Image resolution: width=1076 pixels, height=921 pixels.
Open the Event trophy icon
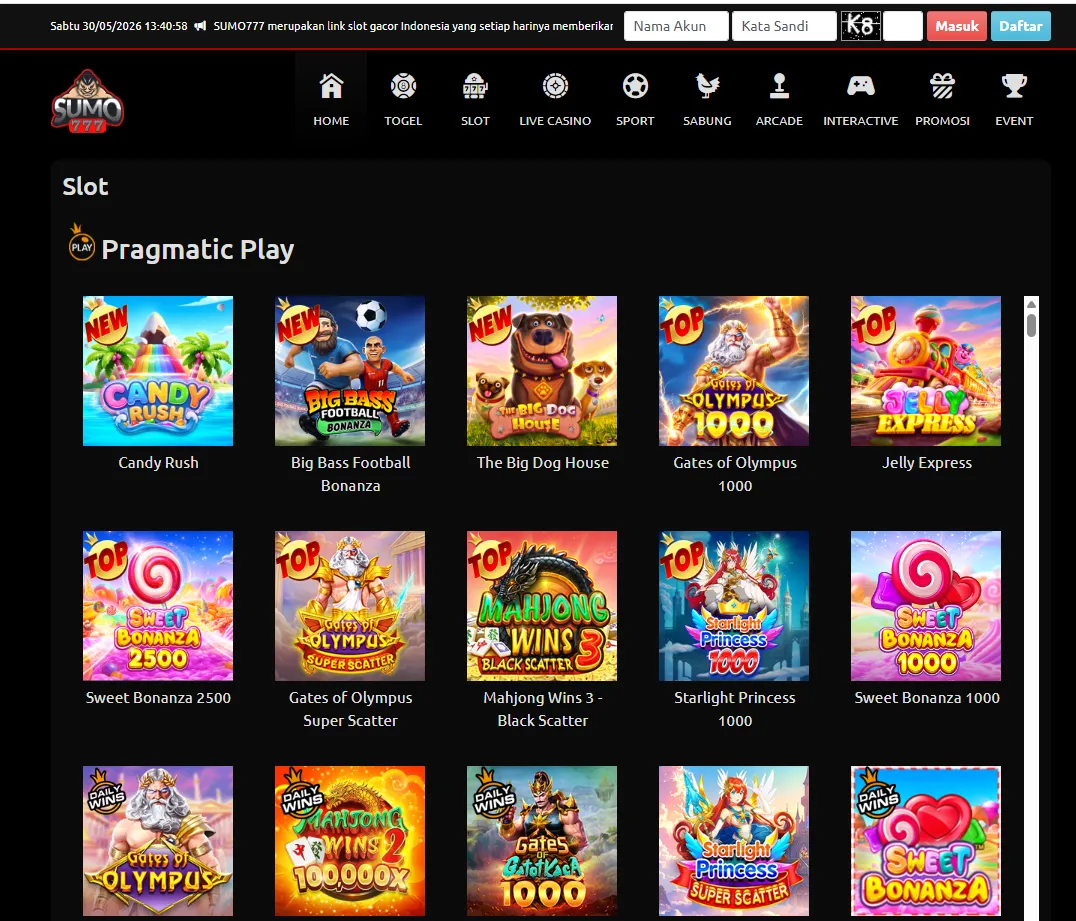1014,86
